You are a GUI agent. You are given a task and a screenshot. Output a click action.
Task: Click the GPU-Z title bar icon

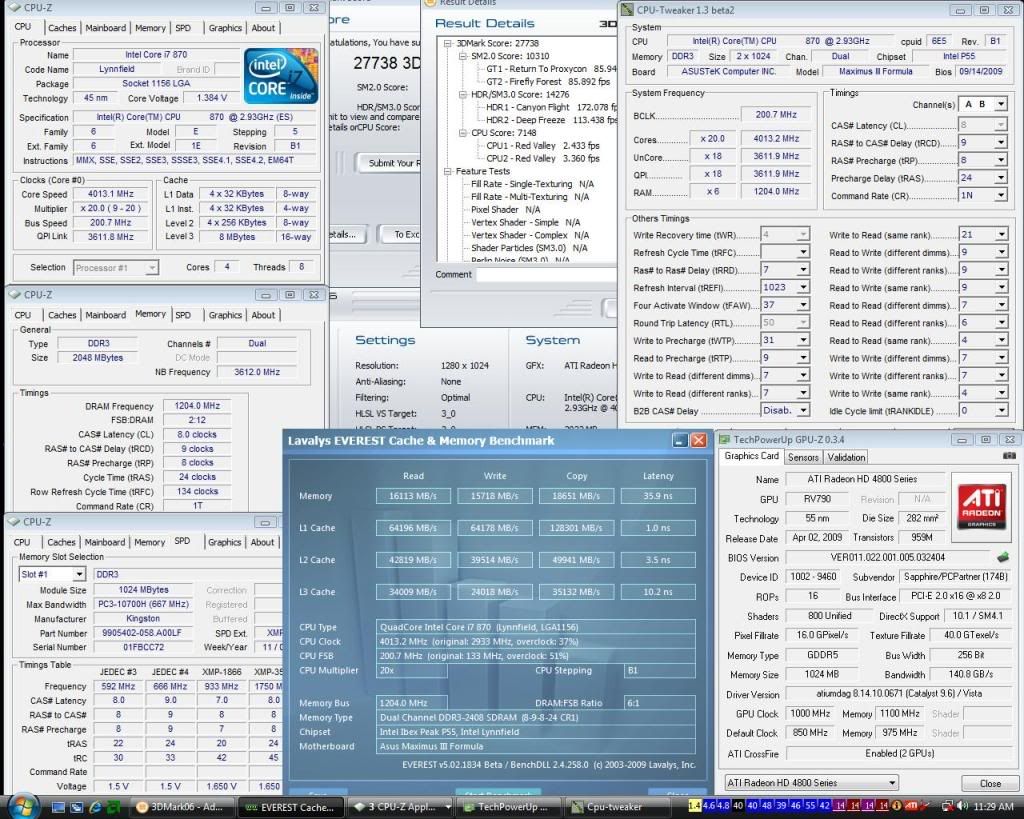pyautogui.click(x=724, y=440)
